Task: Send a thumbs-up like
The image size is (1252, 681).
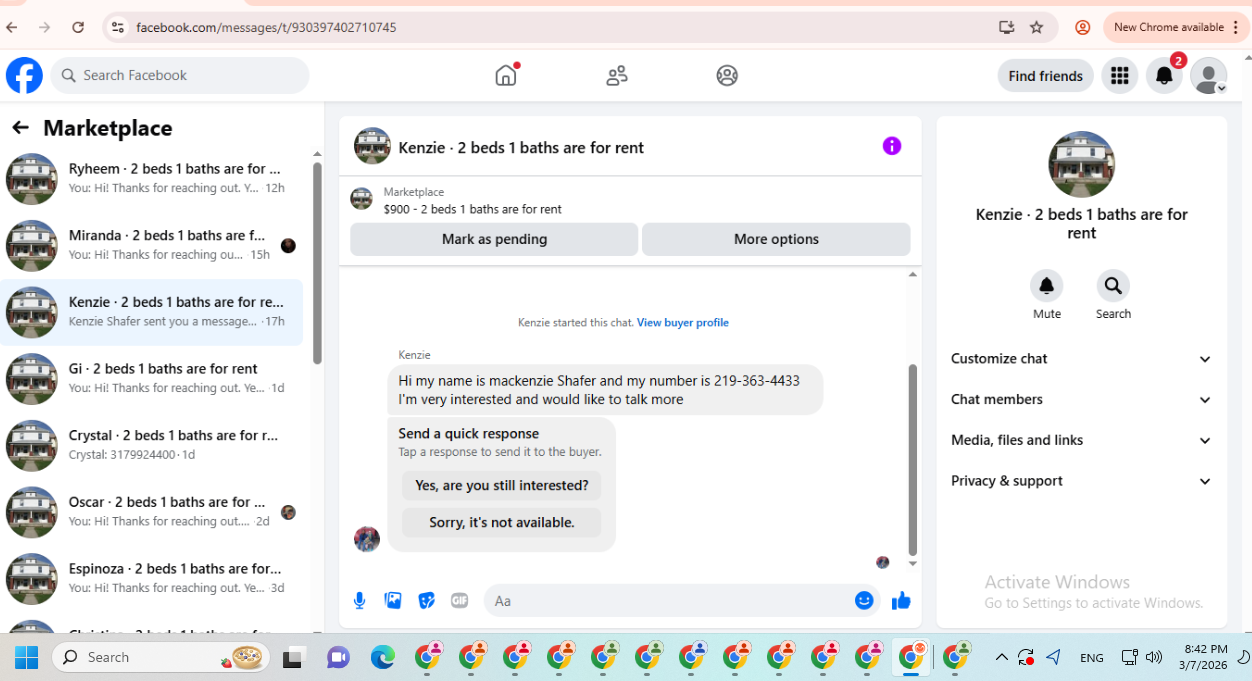Action: (901, 600)
